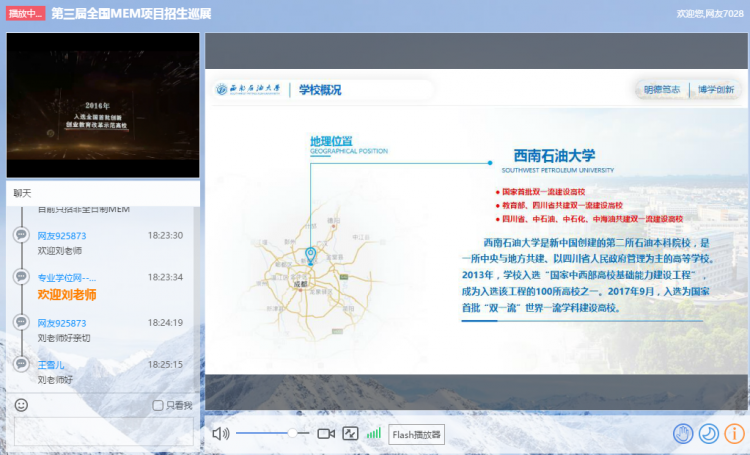The height and width of the screenshot is (455, 750).
Task: Click the map location pin on slide
Action: click(x=311, y=255)
